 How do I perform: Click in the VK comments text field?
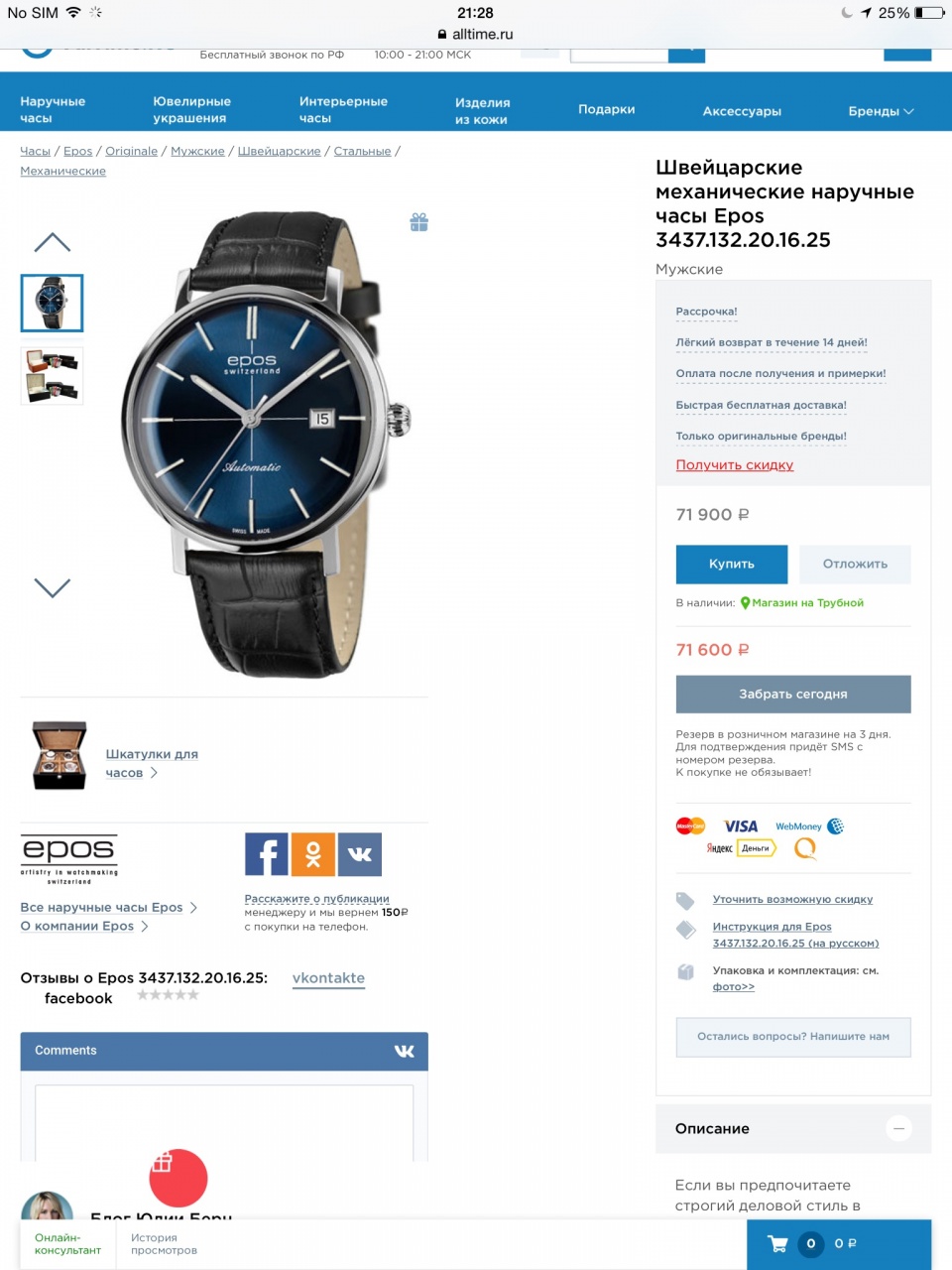(x=224, y=1123)
